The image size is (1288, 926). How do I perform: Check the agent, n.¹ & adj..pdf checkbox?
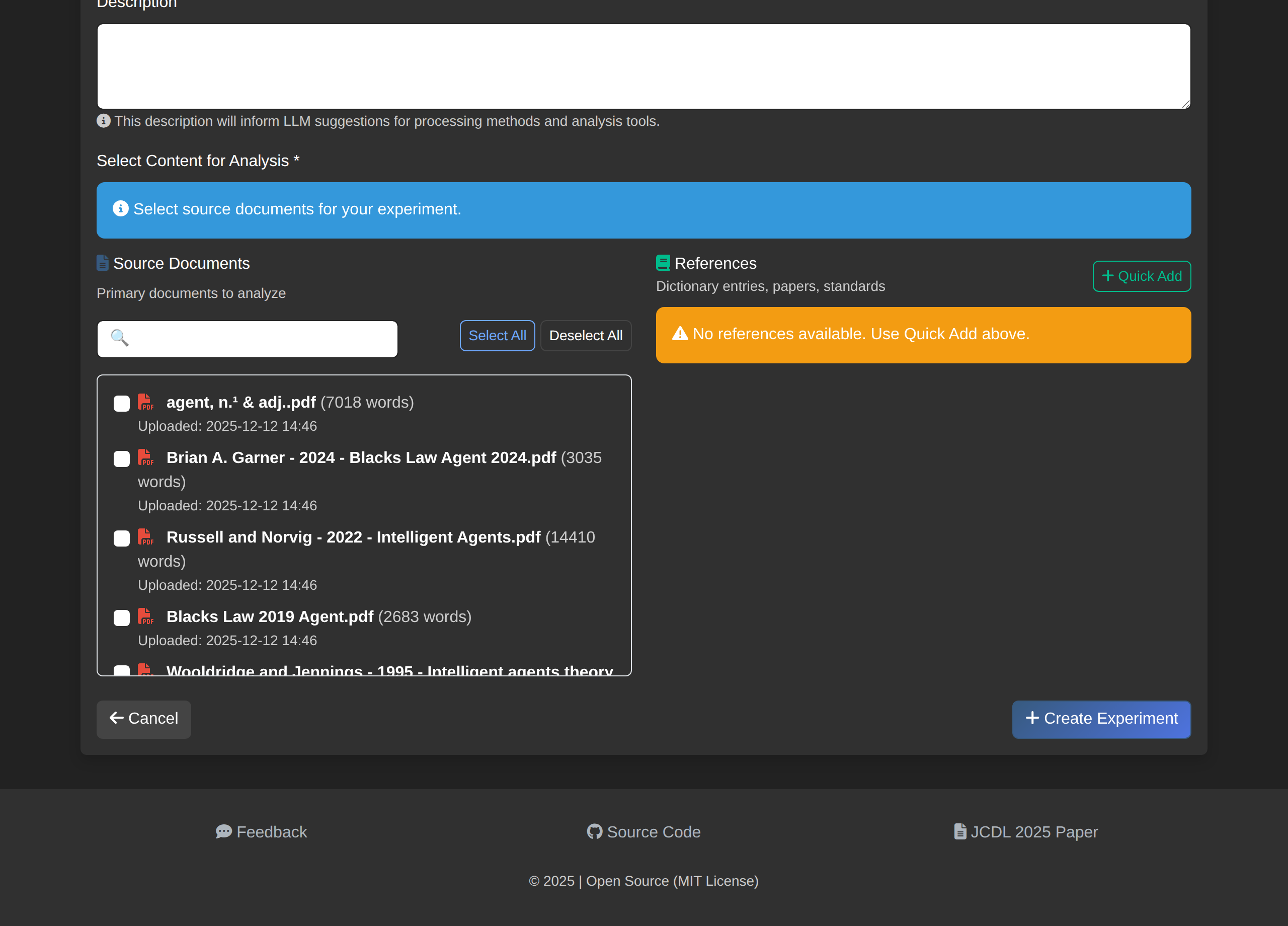122,403
